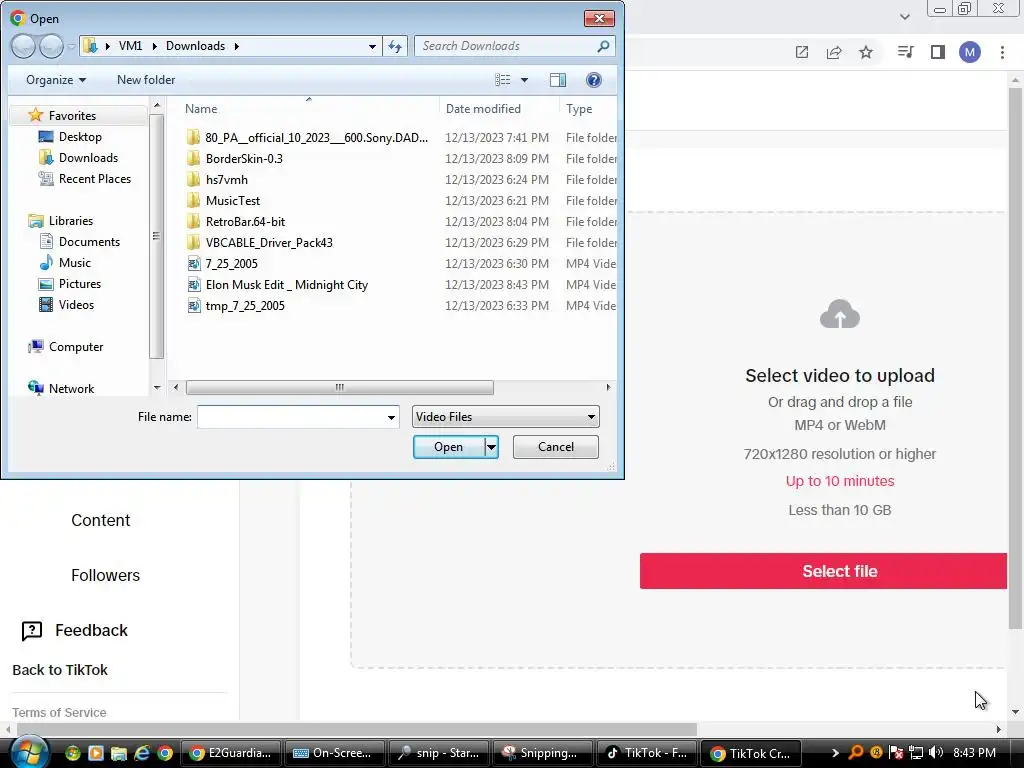
Task: Click Terms of Service link
Action: 59,712
